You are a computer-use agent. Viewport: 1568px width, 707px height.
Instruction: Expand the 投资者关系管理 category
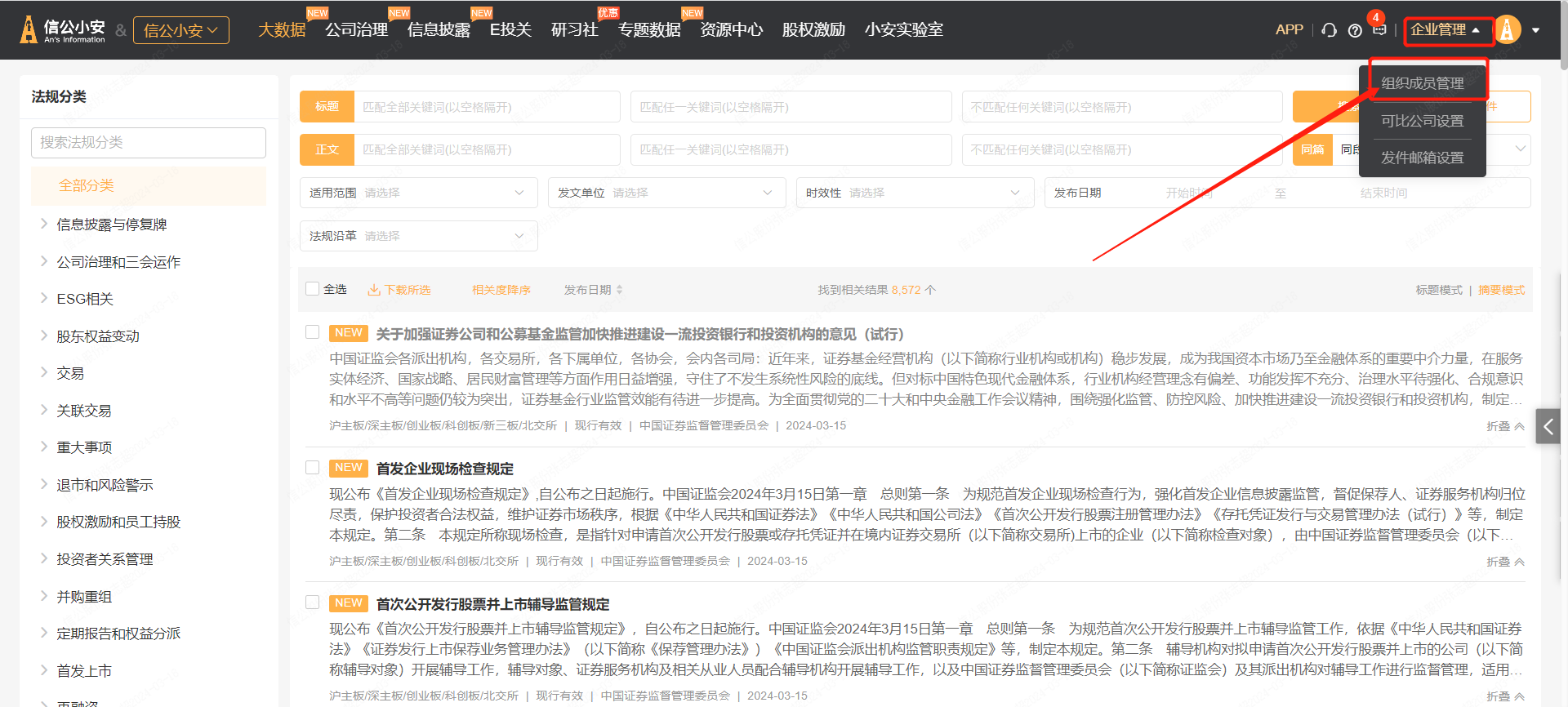coord(43,558)
